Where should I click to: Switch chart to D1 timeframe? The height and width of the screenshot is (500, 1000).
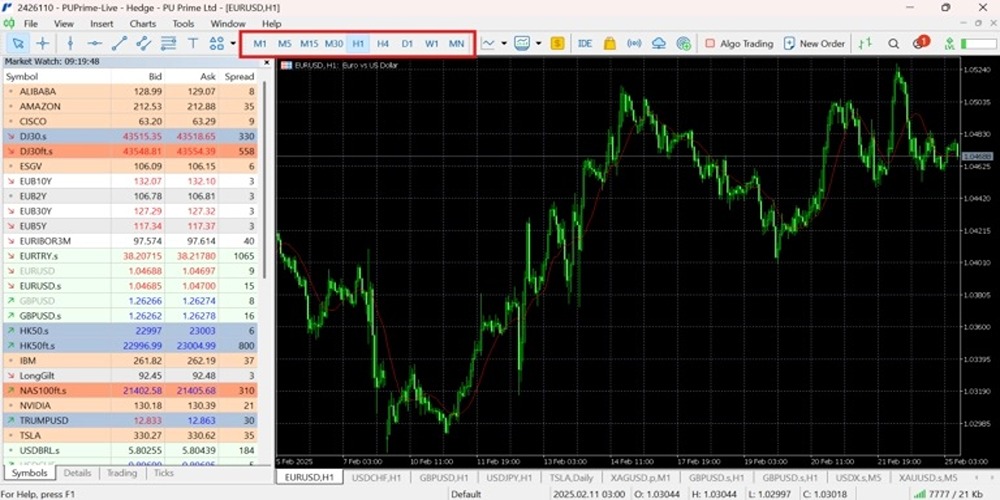click(408, 44)
